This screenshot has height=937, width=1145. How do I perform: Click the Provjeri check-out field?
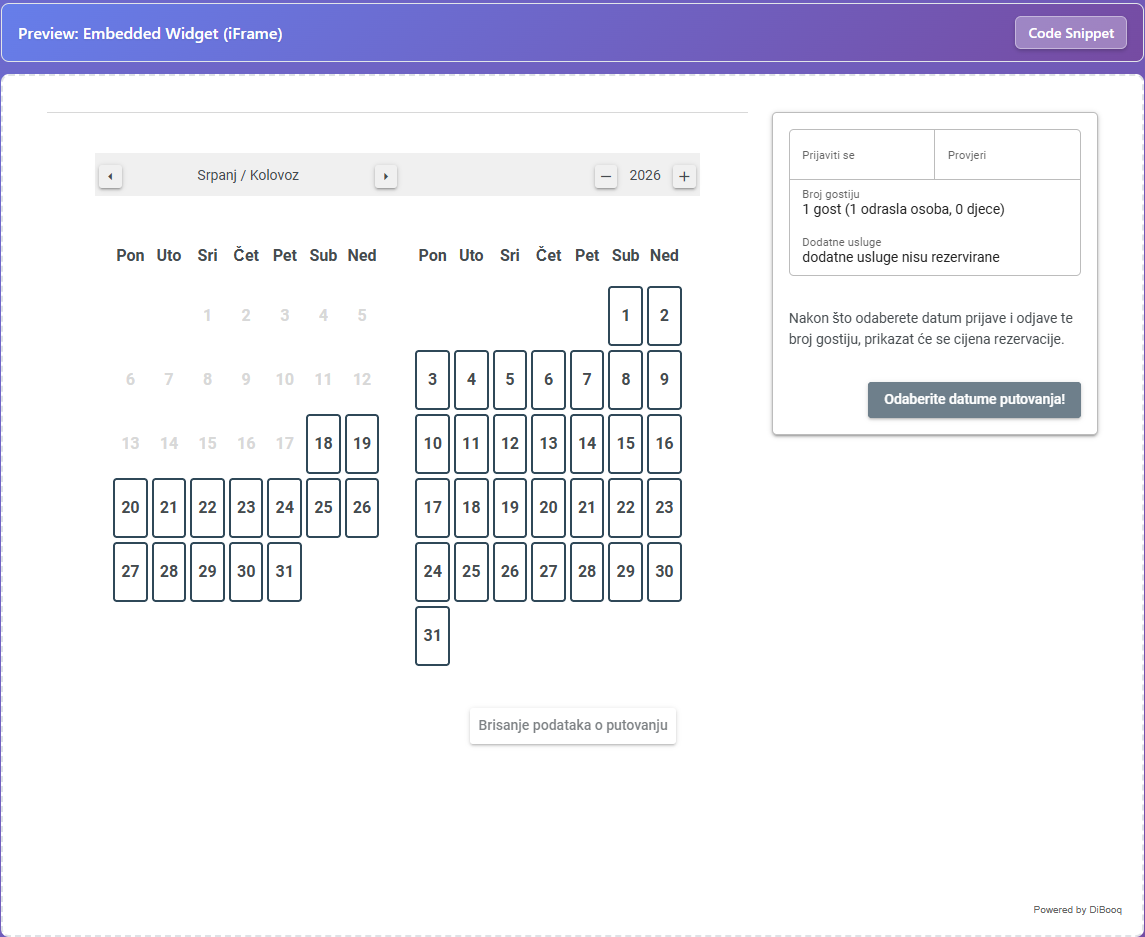1007,155
